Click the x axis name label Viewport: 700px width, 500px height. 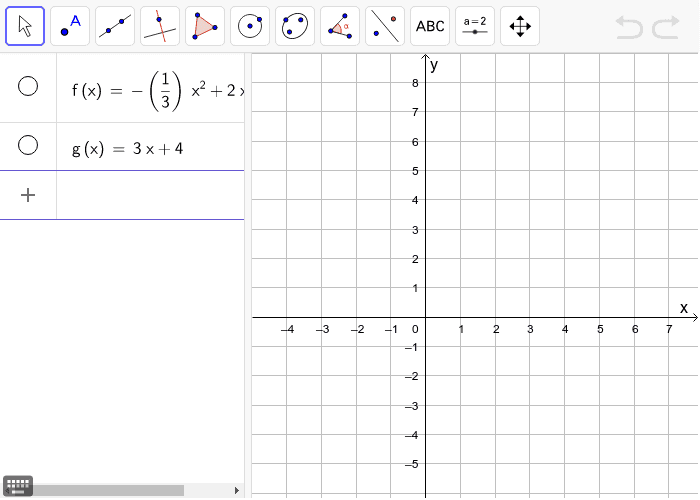[x=683, y=308]
